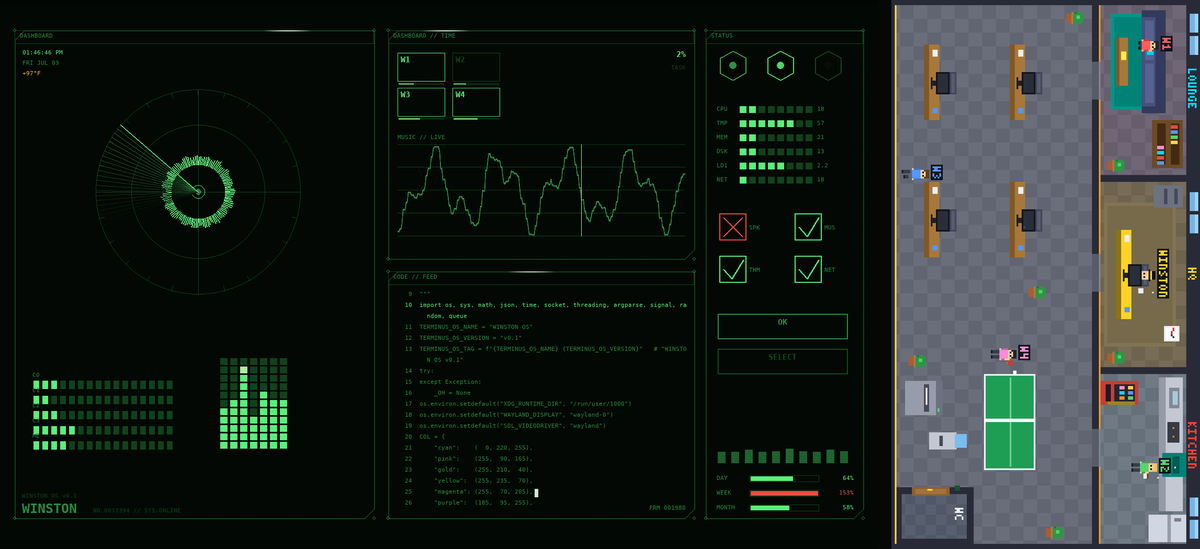Click the teal Lounge sofa rug
The height and width of the screenshot is (549, 1200).
tap(1127, 60)
